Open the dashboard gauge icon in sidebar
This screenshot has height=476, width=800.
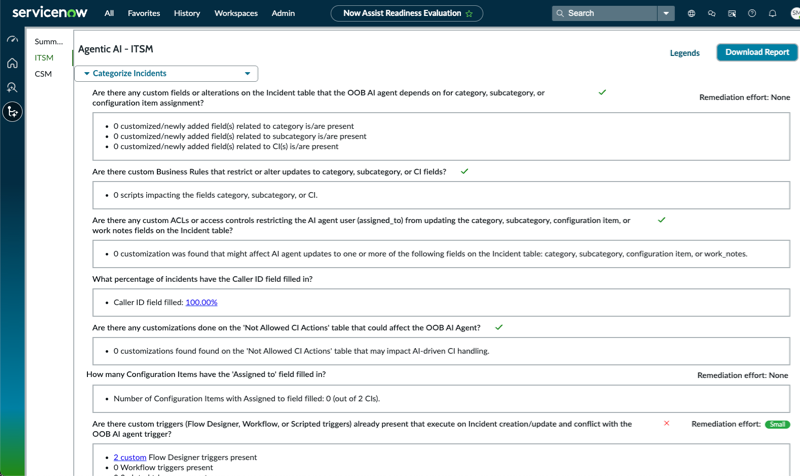(x=12, y=39)
